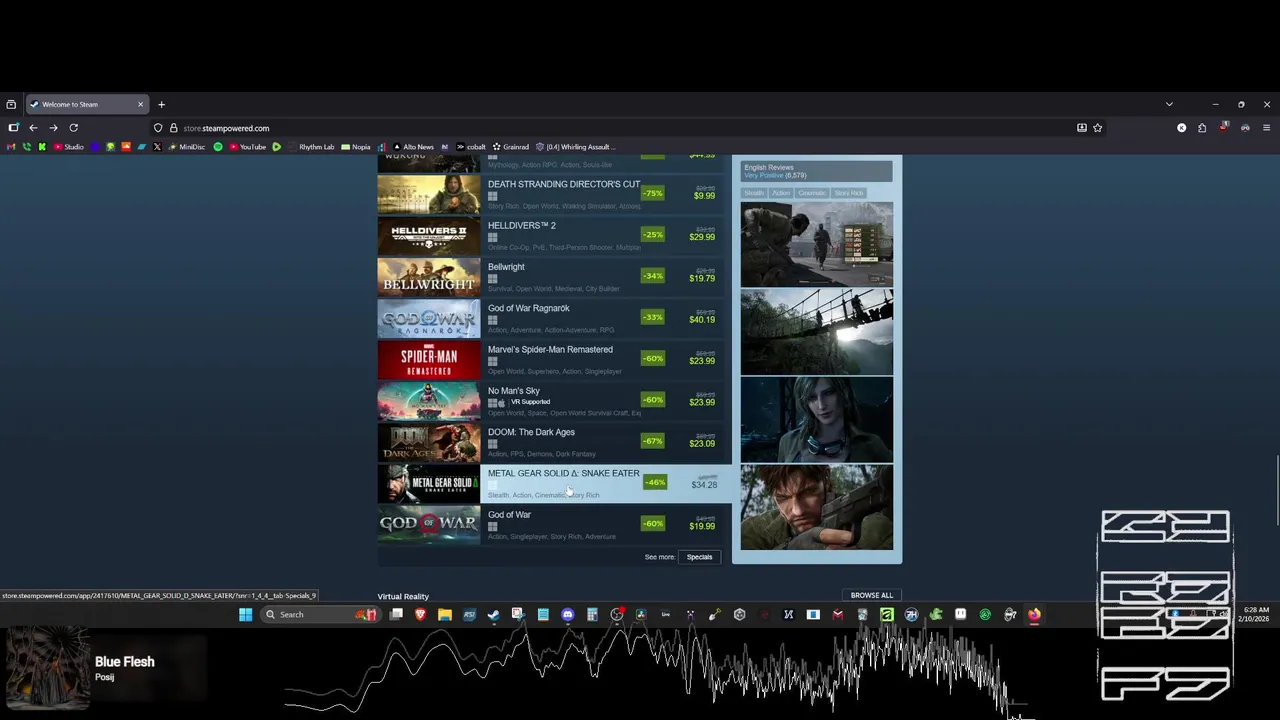1280x720 pixels.
Task: Open the MiniDisc bookmark
Action: [x=186, y=147]
